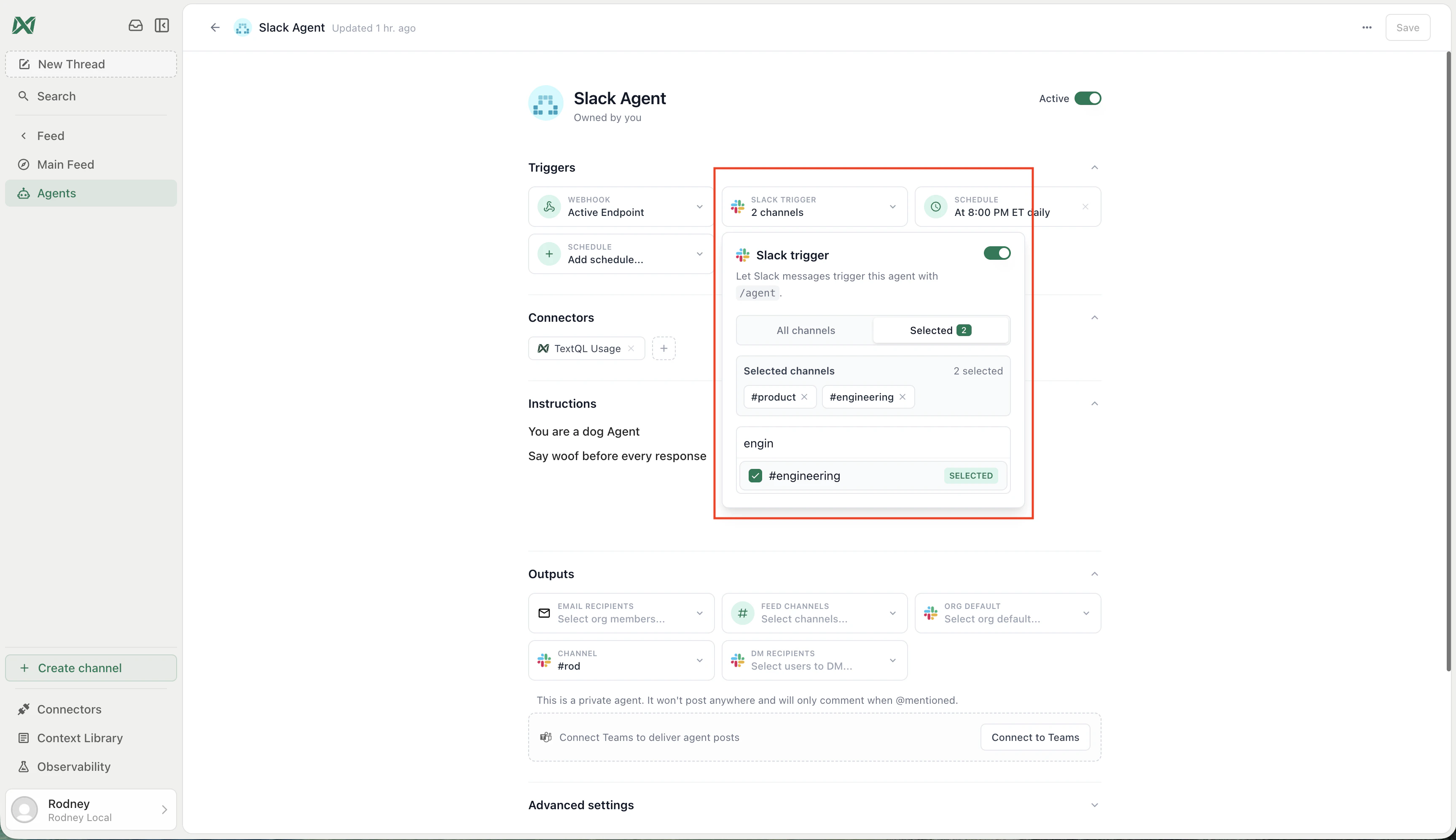The image size is (1456, 840).
Task: Click Create channel button
Action: click(x=91, y=668)
